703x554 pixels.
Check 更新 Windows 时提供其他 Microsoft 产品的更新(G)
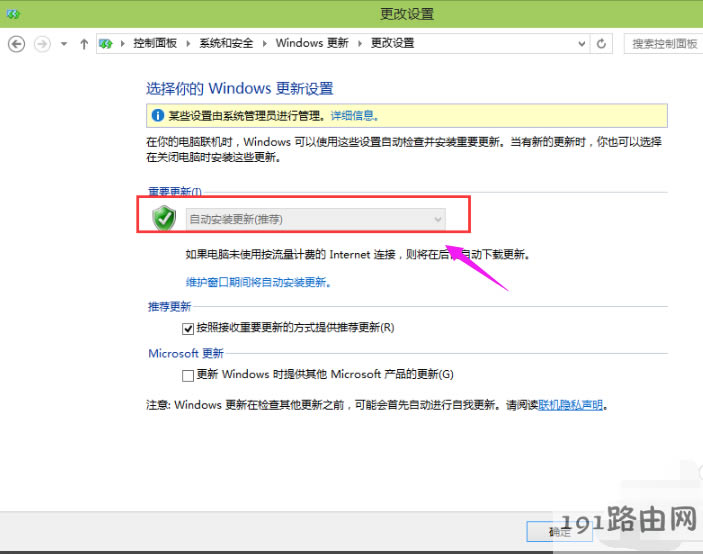pyautogui.click(x=188, y=375)
